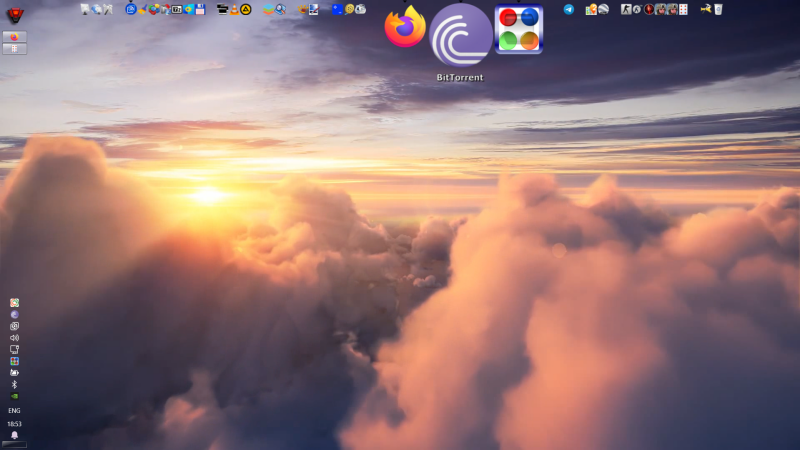Open the Bluetooth tray icon
This screenshot has height=450, width=800.
(x=14, y=385)
